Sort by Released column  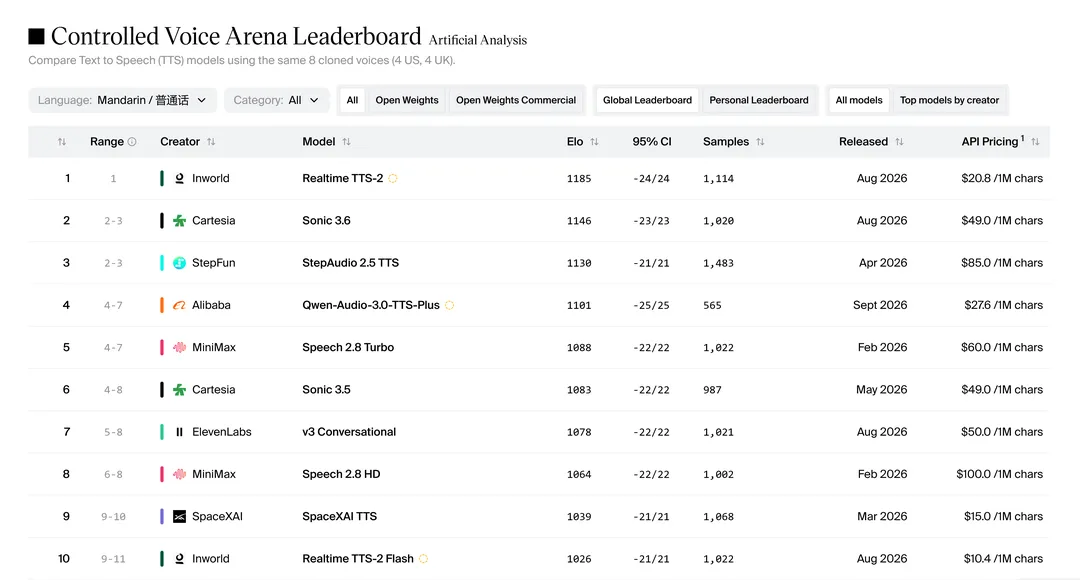point(900,142)
